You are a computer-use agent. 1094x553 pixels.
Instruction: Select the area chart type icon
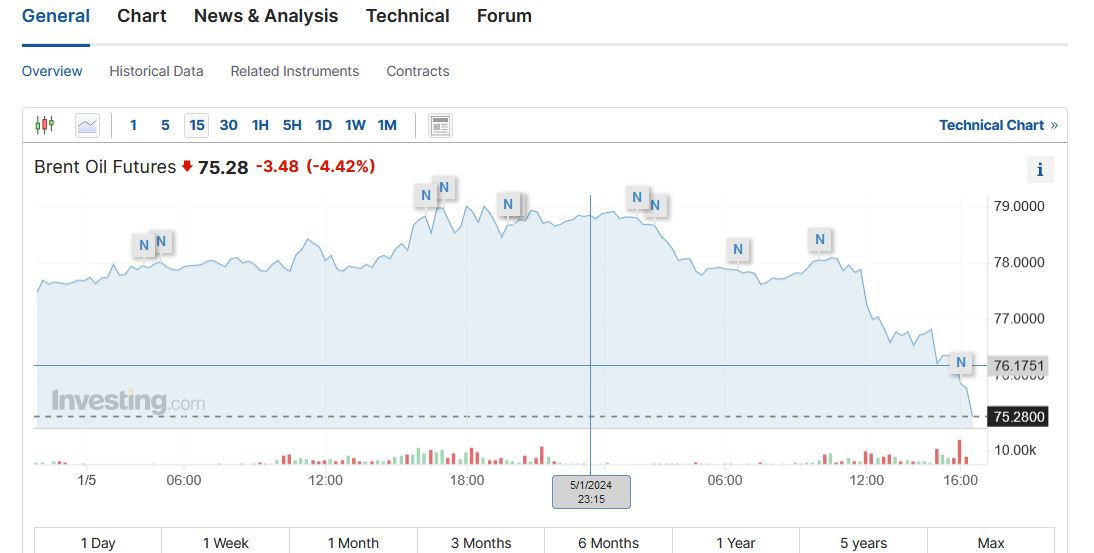tap(87, 125)
